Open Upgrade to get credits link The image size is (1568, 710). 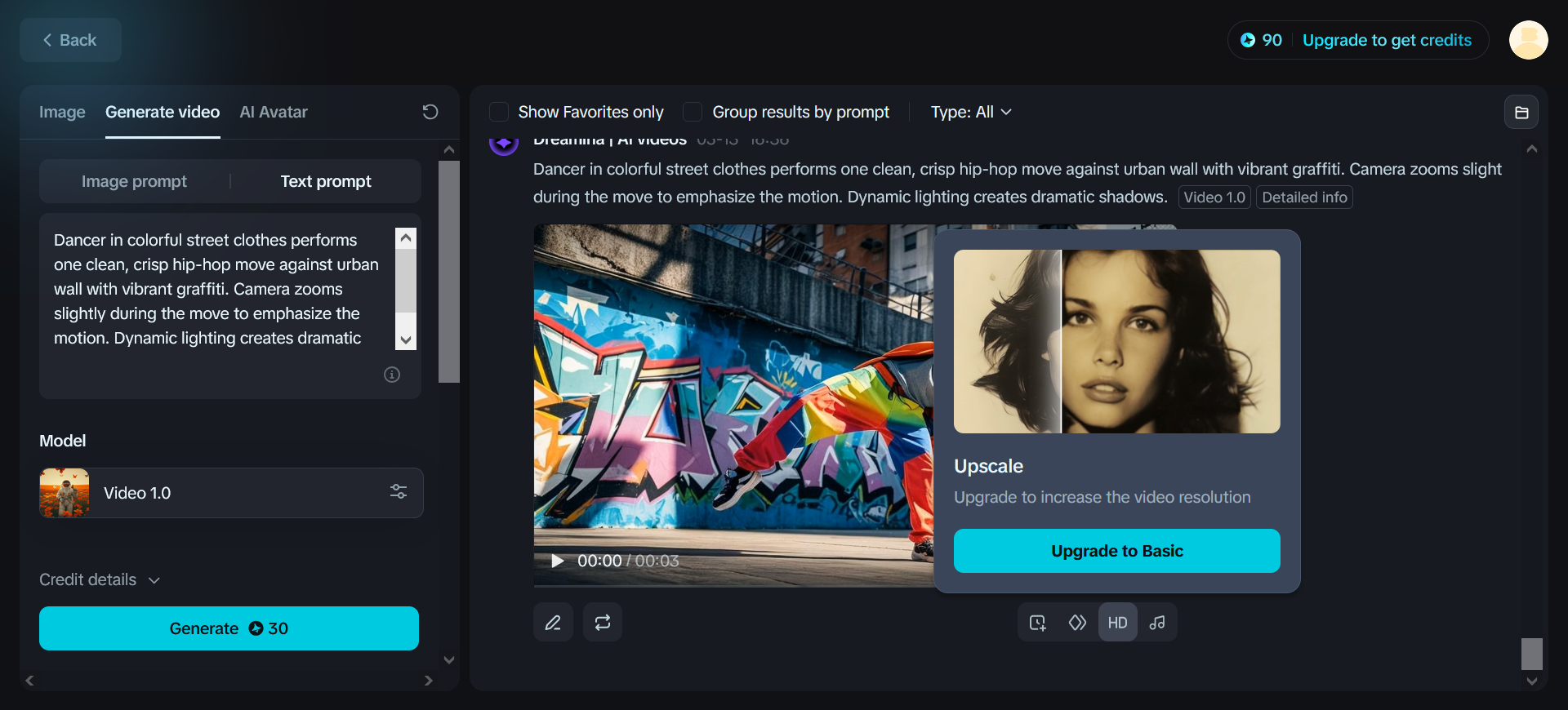(x=1387, y=40)
